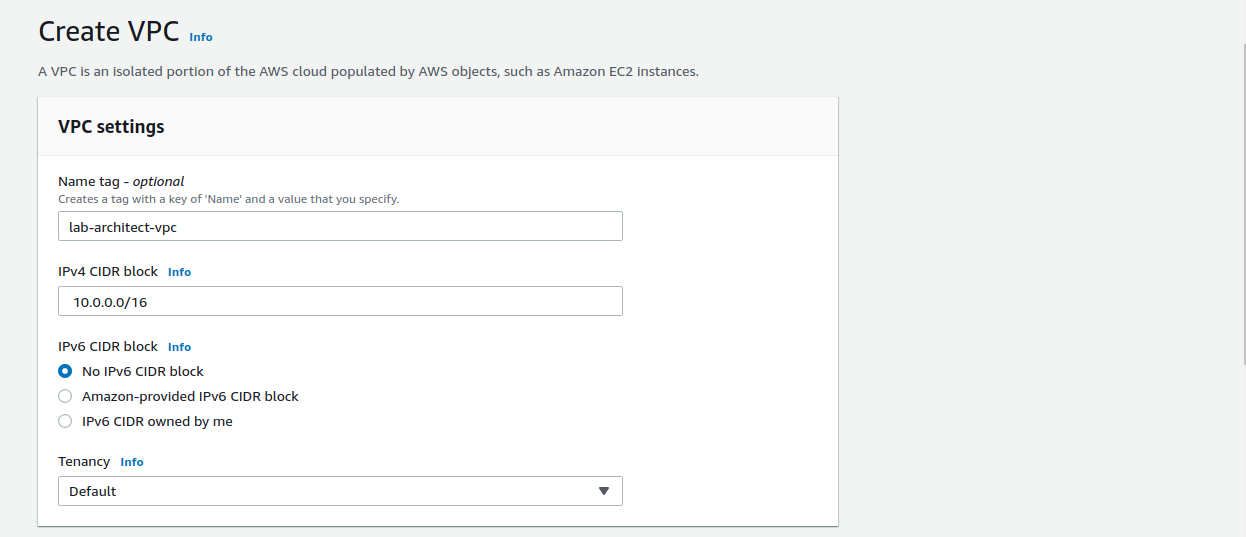Open Info link next to Tenancy
Screen dimensions: 1246x537
[132, 462]
